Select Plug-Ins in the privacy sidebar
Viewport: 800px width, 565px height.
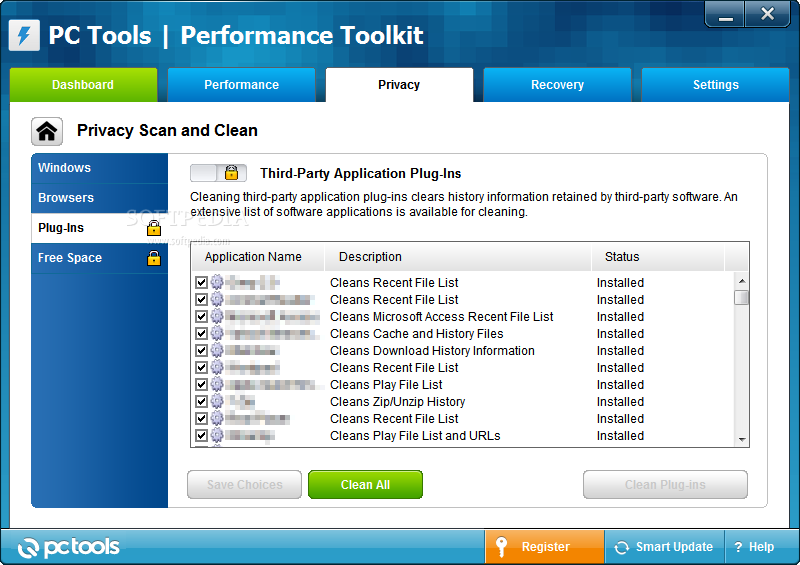tap(99, 228)
